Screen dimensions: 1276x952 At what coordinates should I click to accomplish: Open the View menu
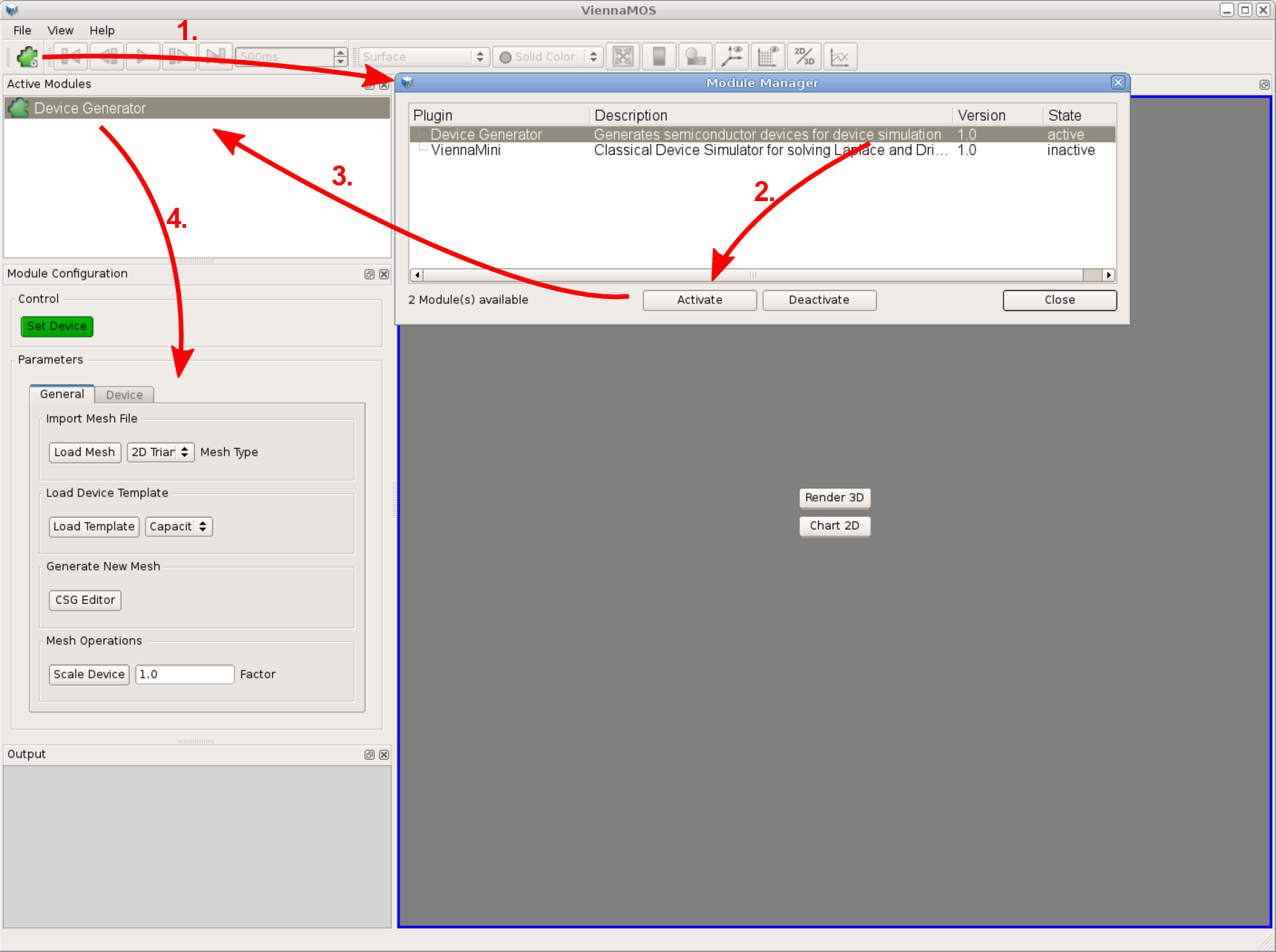pyautogui.click(x=60, y=30)
